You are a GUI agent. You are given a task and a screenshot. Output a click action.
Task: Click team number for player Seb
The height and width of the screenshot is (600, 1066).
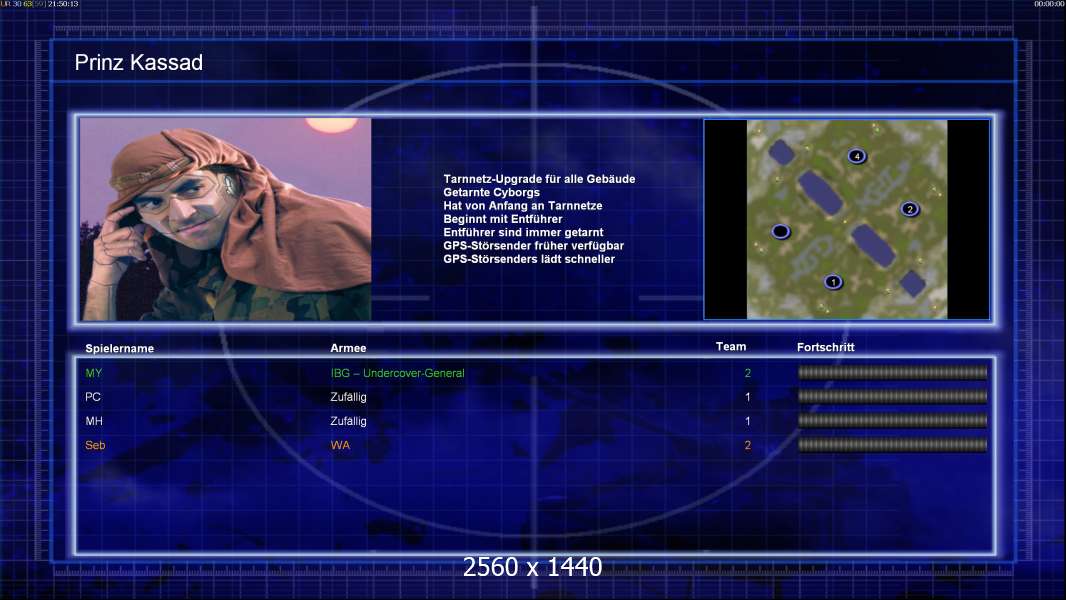coord(748,445)
